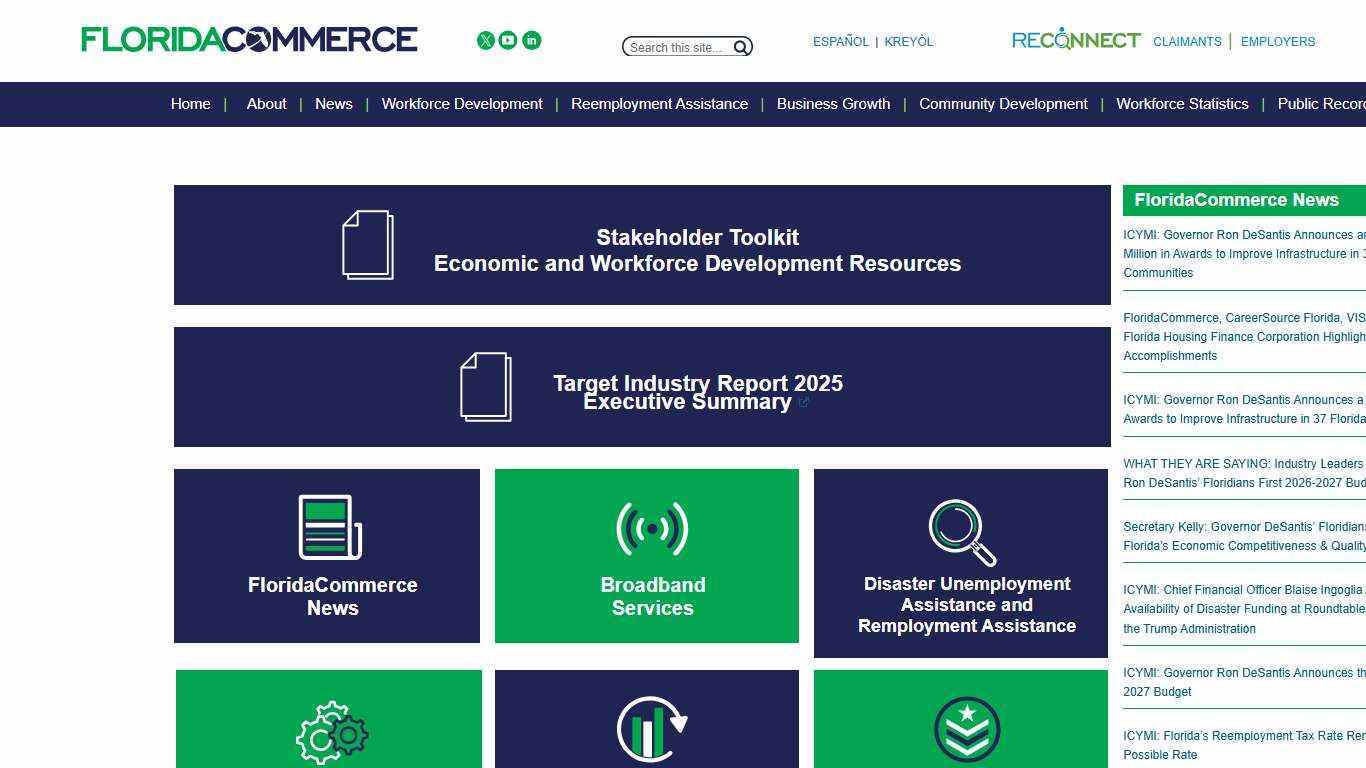Open the Reemployment Assistance menu

tap(659, 104)
